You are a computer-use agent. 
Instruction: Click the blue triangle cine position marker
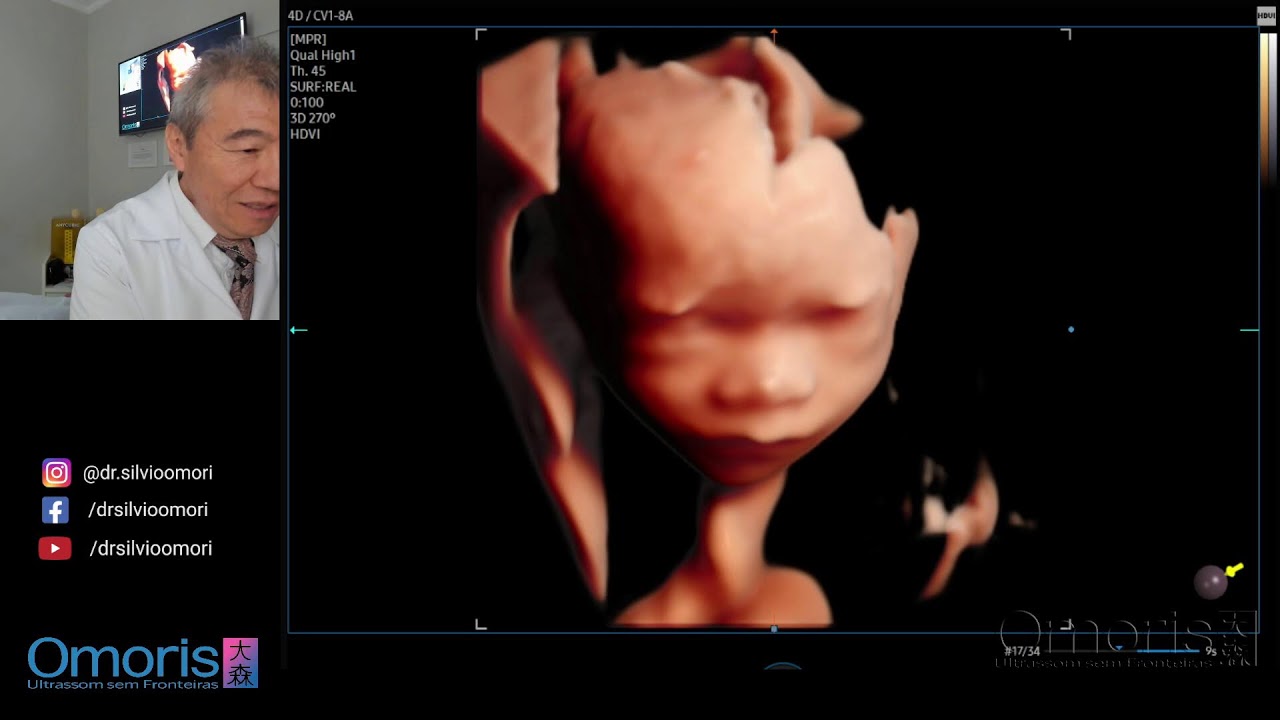(1120, 647)
